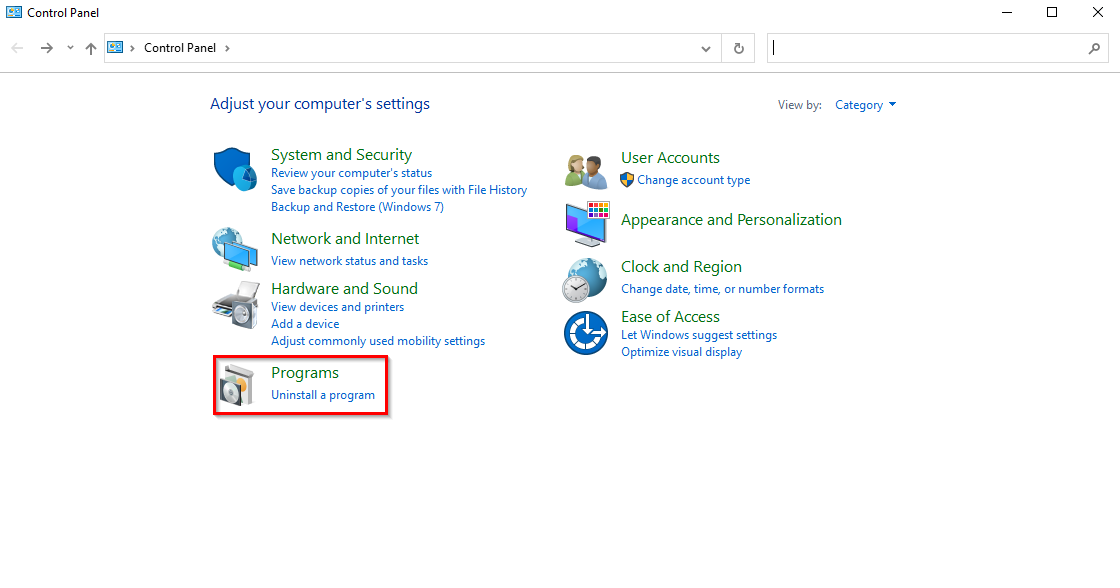Open the Programs heading link

point(305,373)
